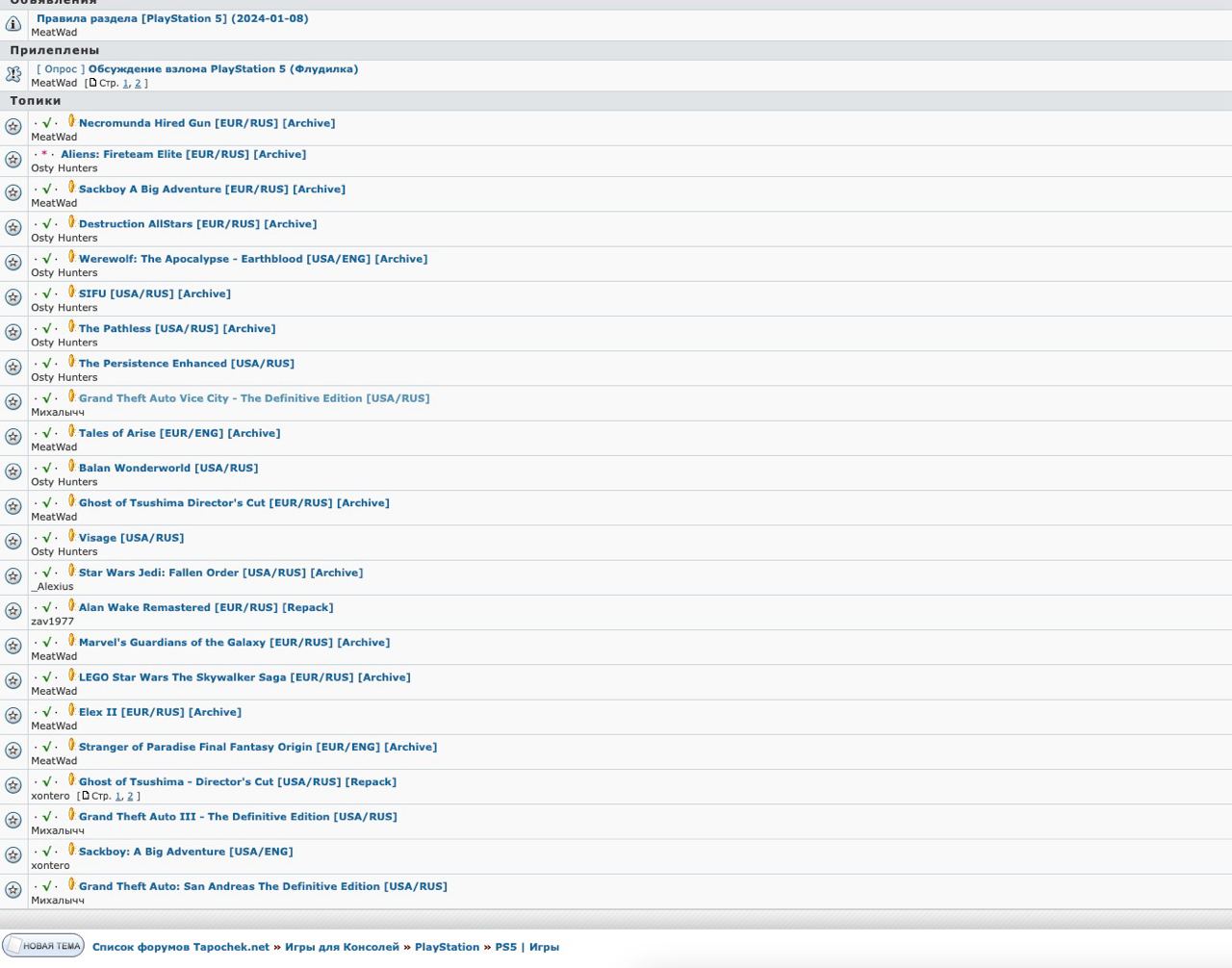
Task: Open page 2 of the Ghost of Tsushima Repack topic
Action: click(130, 797)
